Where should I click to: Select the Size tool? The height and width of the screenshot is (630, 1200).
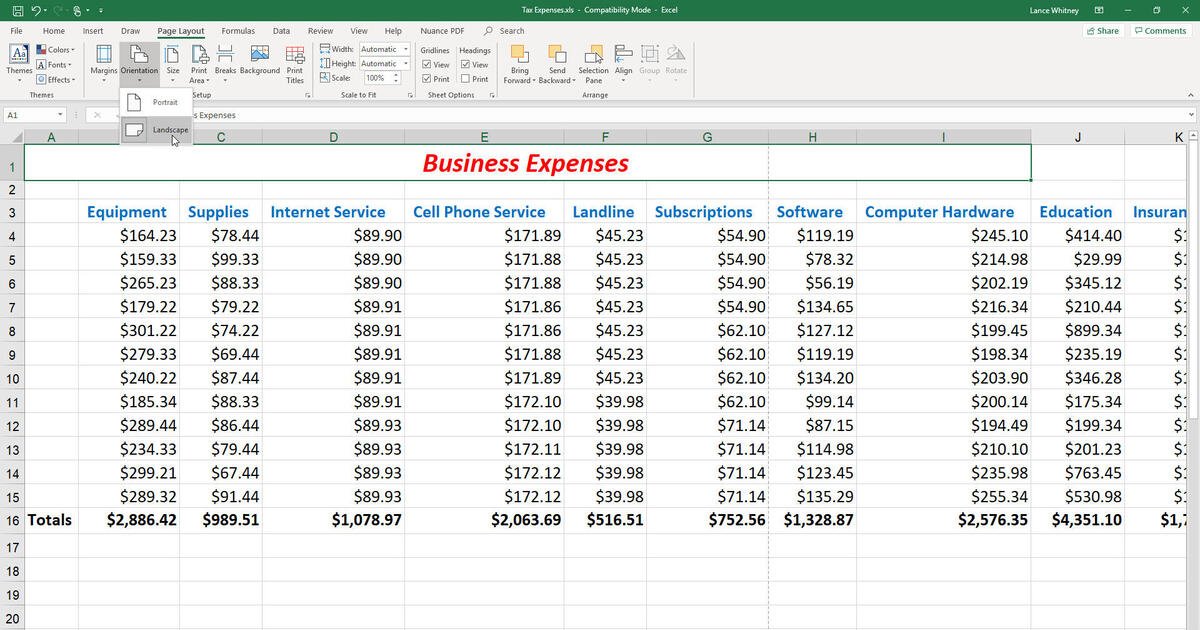point(172,62)
